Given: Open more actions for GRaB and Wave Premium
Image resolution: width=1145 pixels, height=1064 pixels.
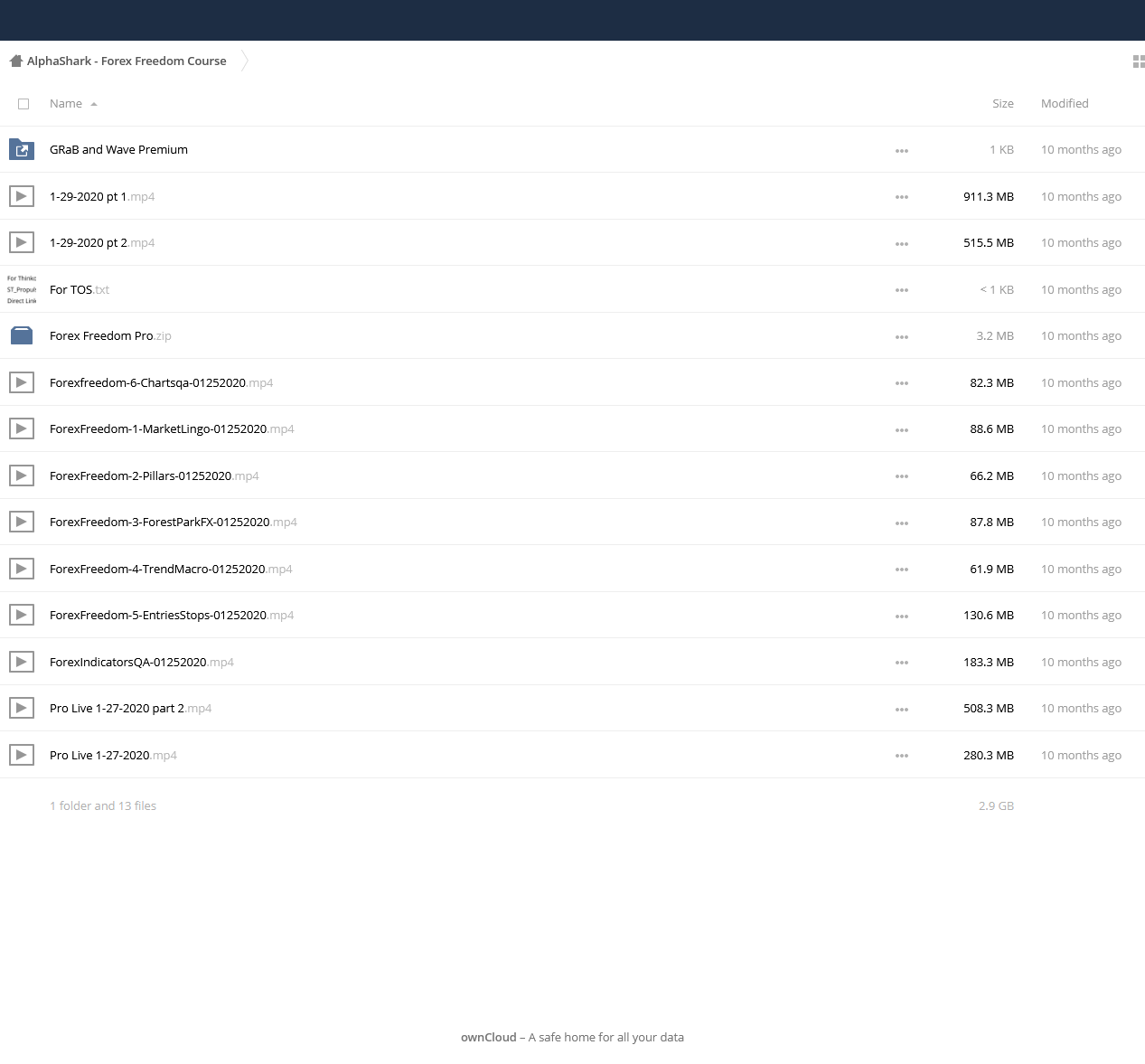Looking at the screenshot, I should click(902, 151).
